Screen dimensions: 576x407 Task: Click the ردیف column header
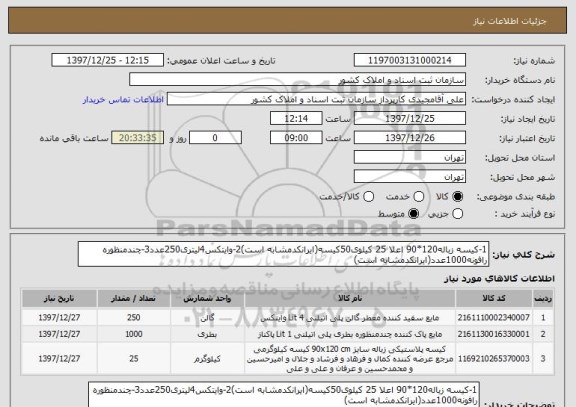[543, 298]
